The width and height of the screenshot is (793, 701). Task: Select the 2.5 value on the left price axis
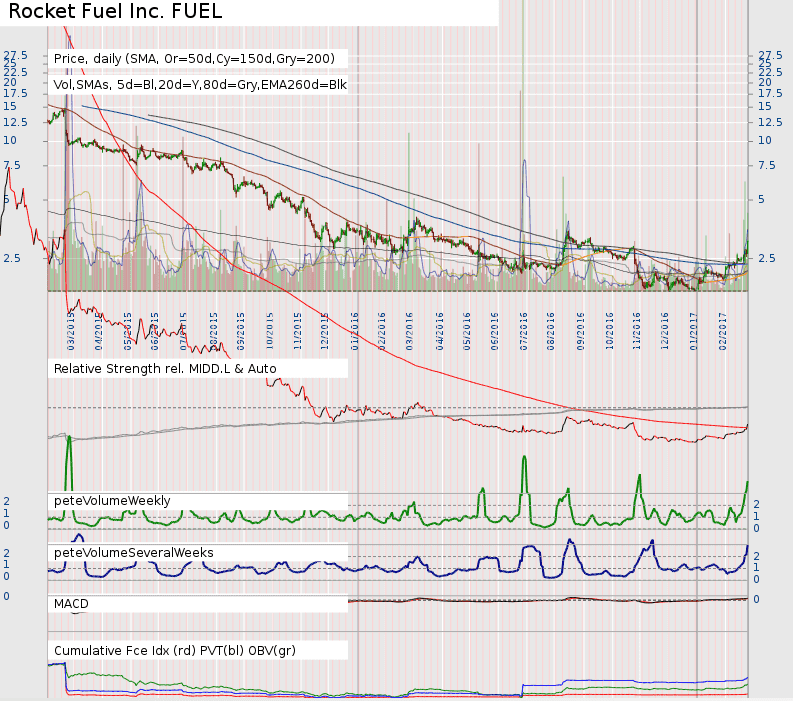12,258
